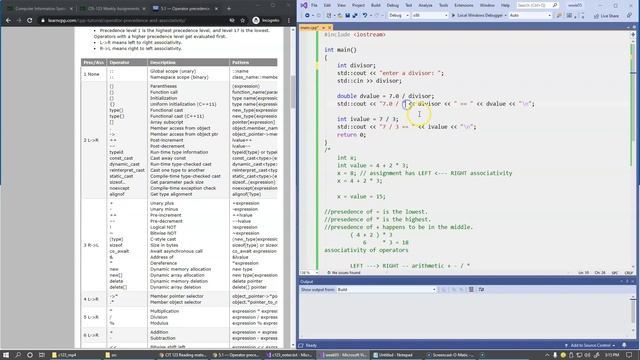Click the Cortana circle taskbar icon
Viewport: 640px width, 360px height.
click(x=29, y=355)
